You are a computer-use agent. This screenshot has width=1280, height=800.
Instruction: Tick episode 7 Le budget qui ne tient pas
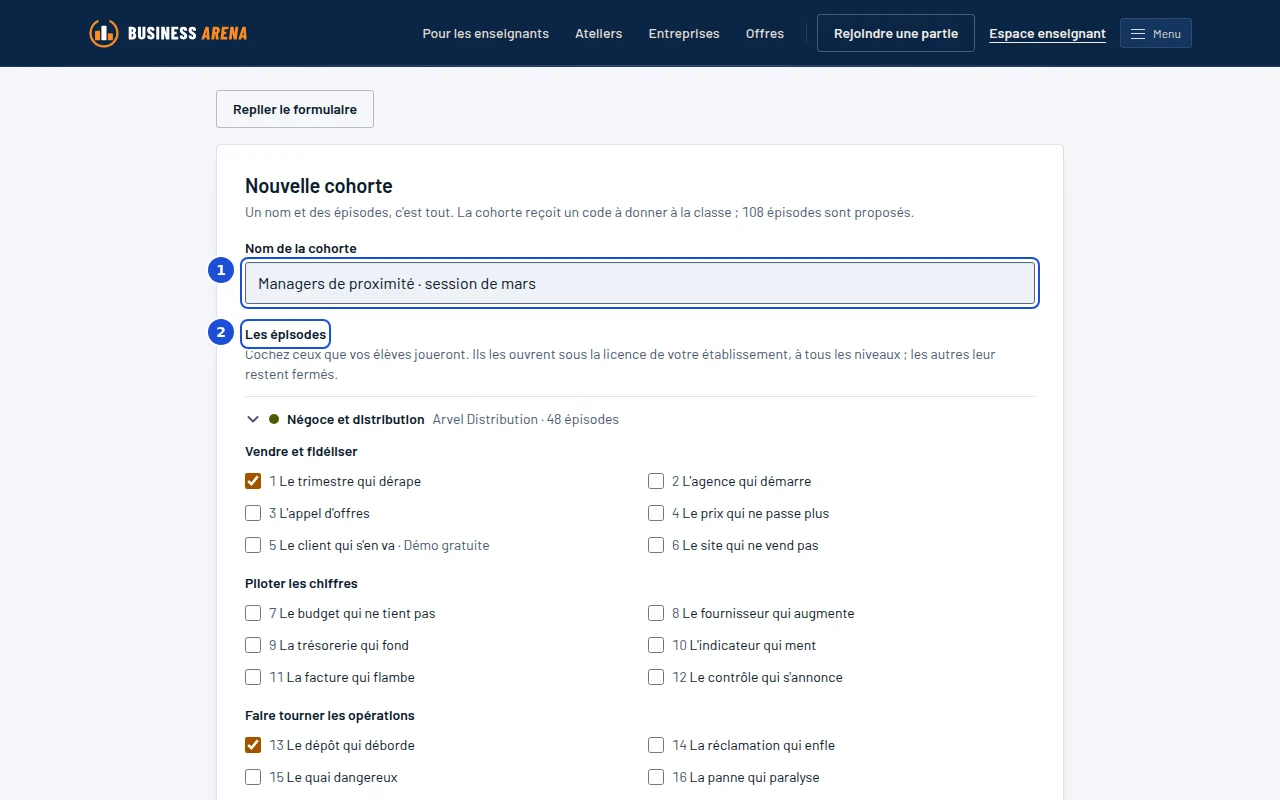click(x=253, y=613)
